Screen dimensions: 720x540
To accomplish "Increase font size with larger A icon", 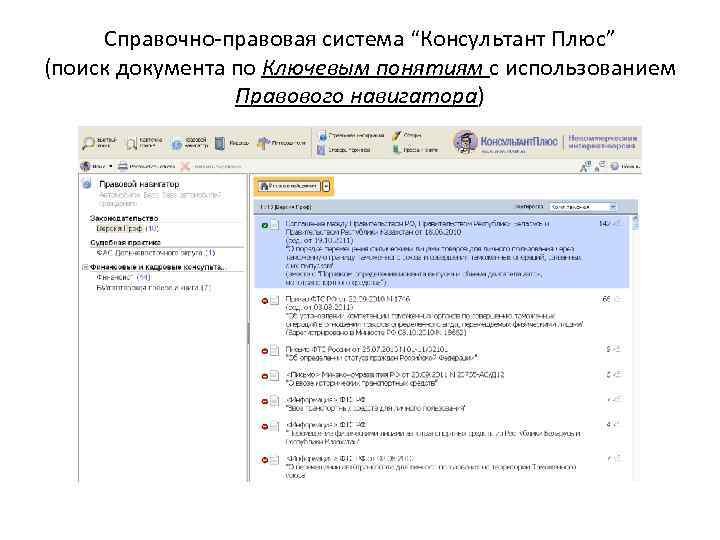I will (585, 167).
